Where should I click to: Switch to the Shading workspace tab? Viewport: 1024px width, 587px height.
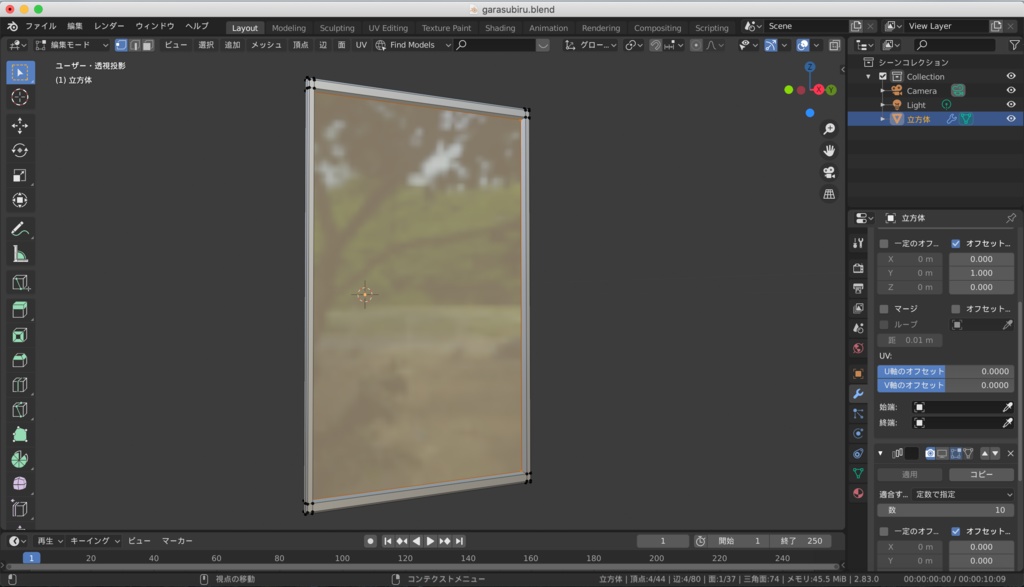tap(500, 27)
